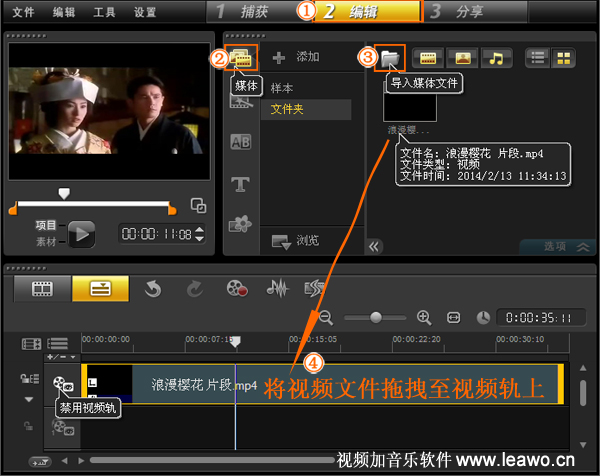
Task: Toggle showing videos in library
Action: point(428,58)
